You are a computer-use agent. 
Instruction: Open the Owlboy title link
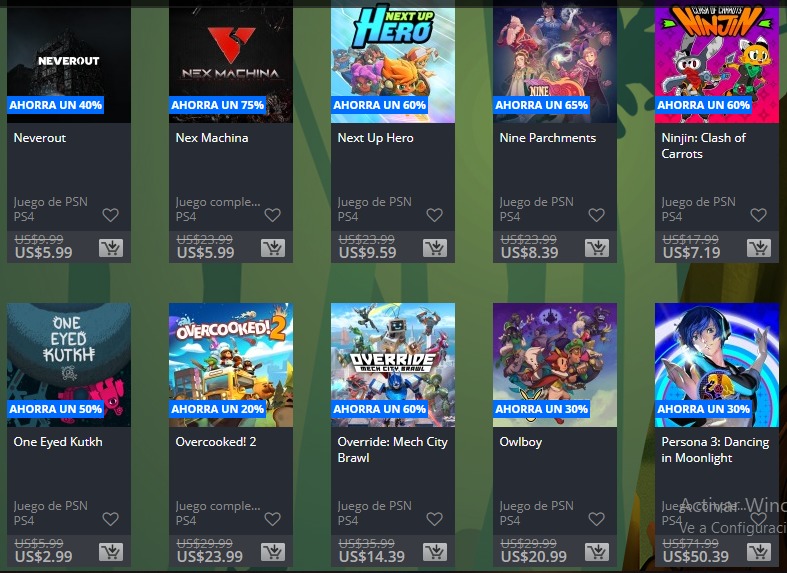click(520, 442)
